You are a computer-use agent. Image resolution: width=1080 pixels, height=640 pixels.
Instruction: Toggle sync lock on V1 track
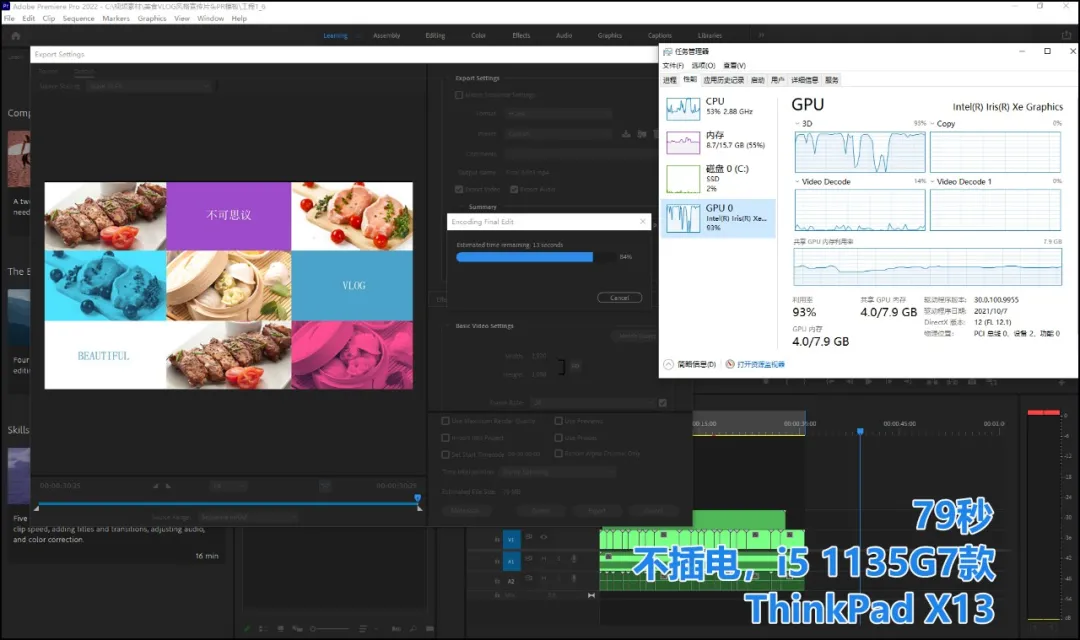(529, 537)
